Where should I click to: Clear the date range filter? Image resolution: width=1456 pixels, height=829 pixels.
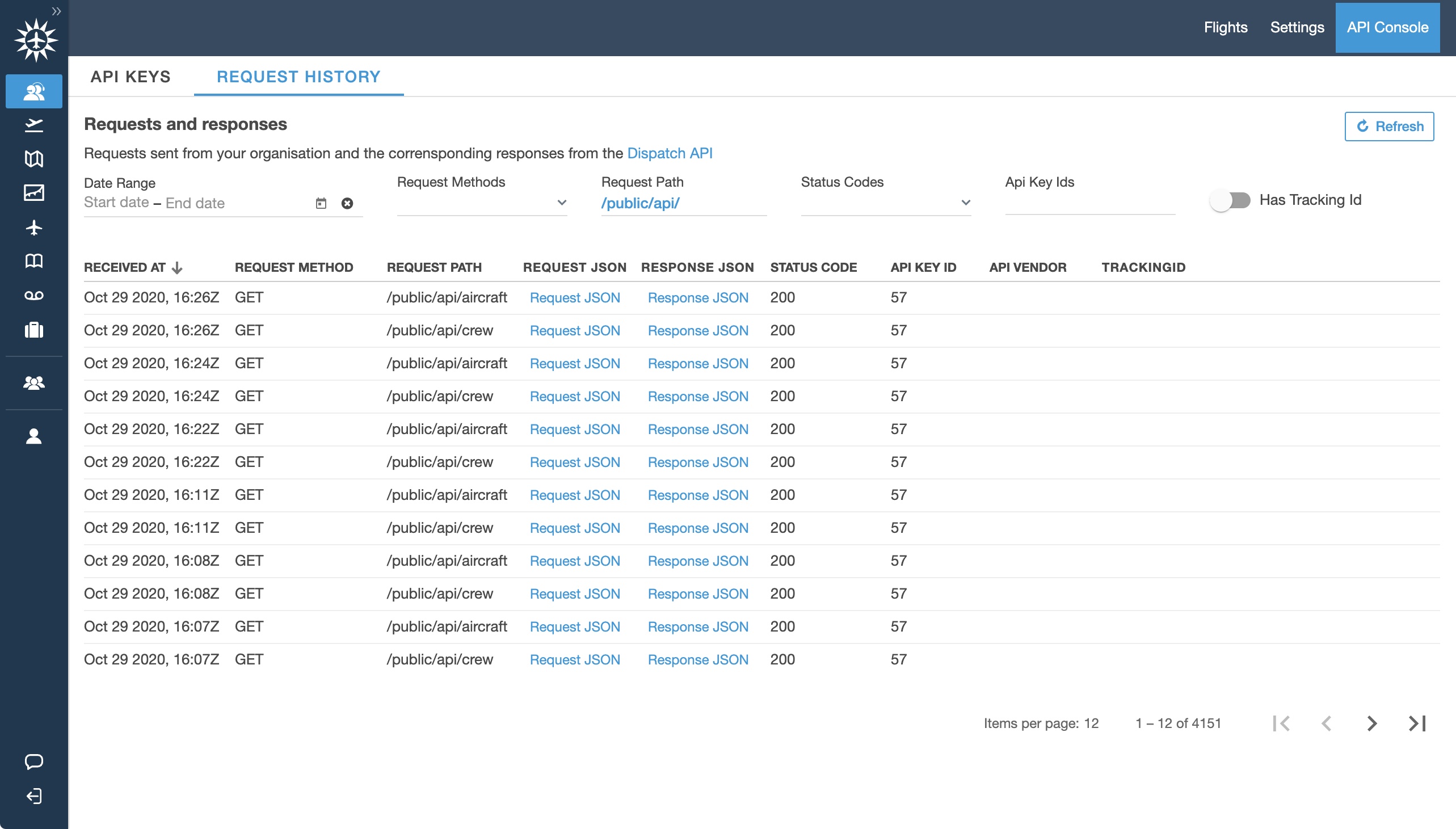click(347, 203)
